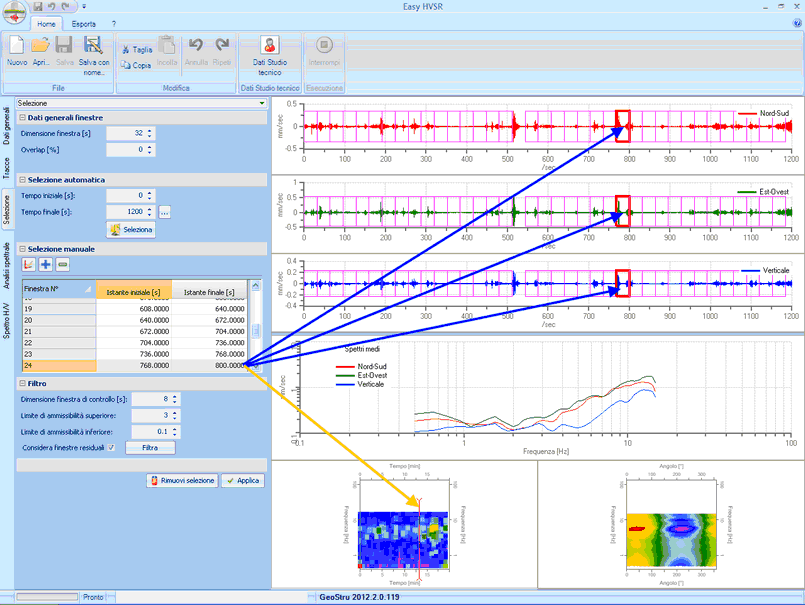Click Istante iniziale column header
This screenshot has height=605, width=805.
point(133,289)
